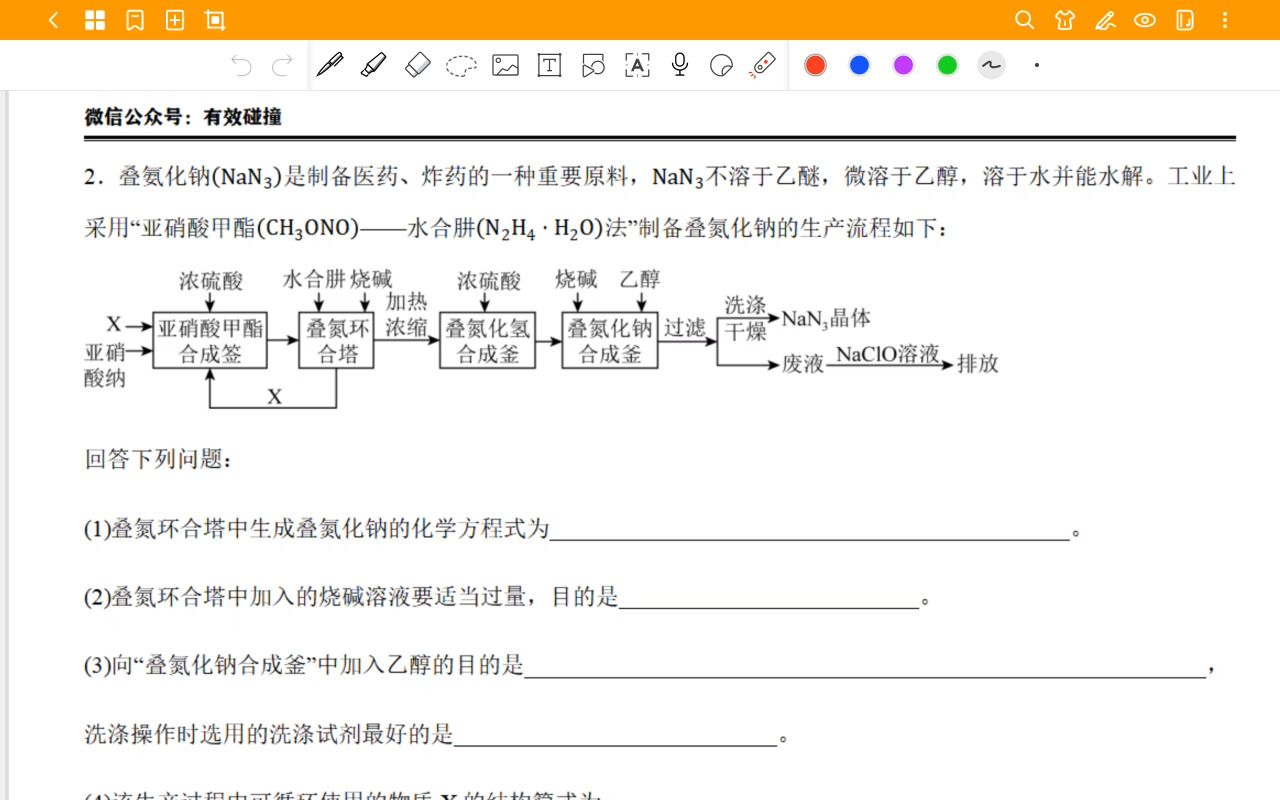Select the laser pointer tool
The height and width of the screenshot is (800, 1280).
click(x=763, y=65)
